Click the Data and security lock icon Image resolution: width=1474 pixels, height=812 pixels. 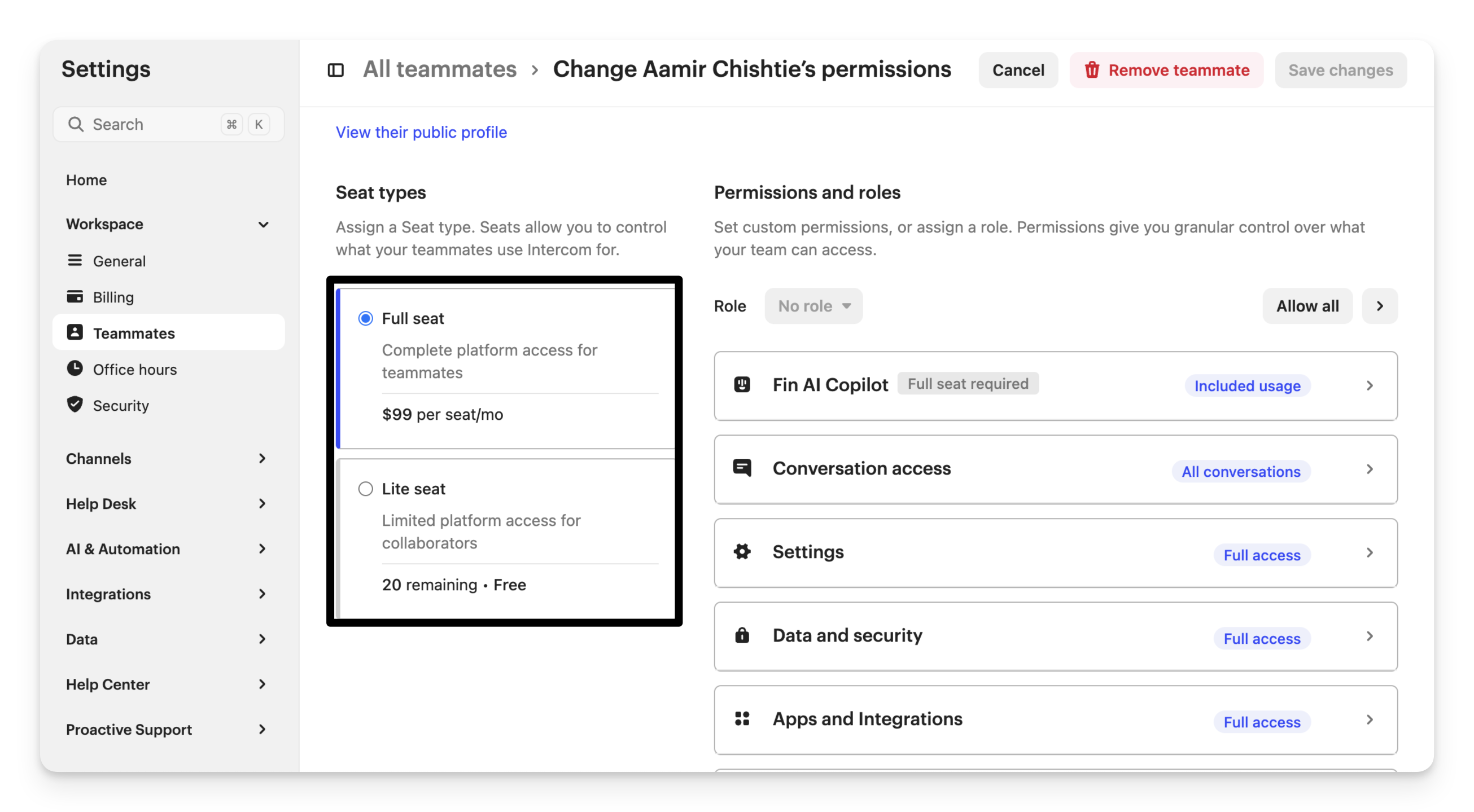pos(742,635)
